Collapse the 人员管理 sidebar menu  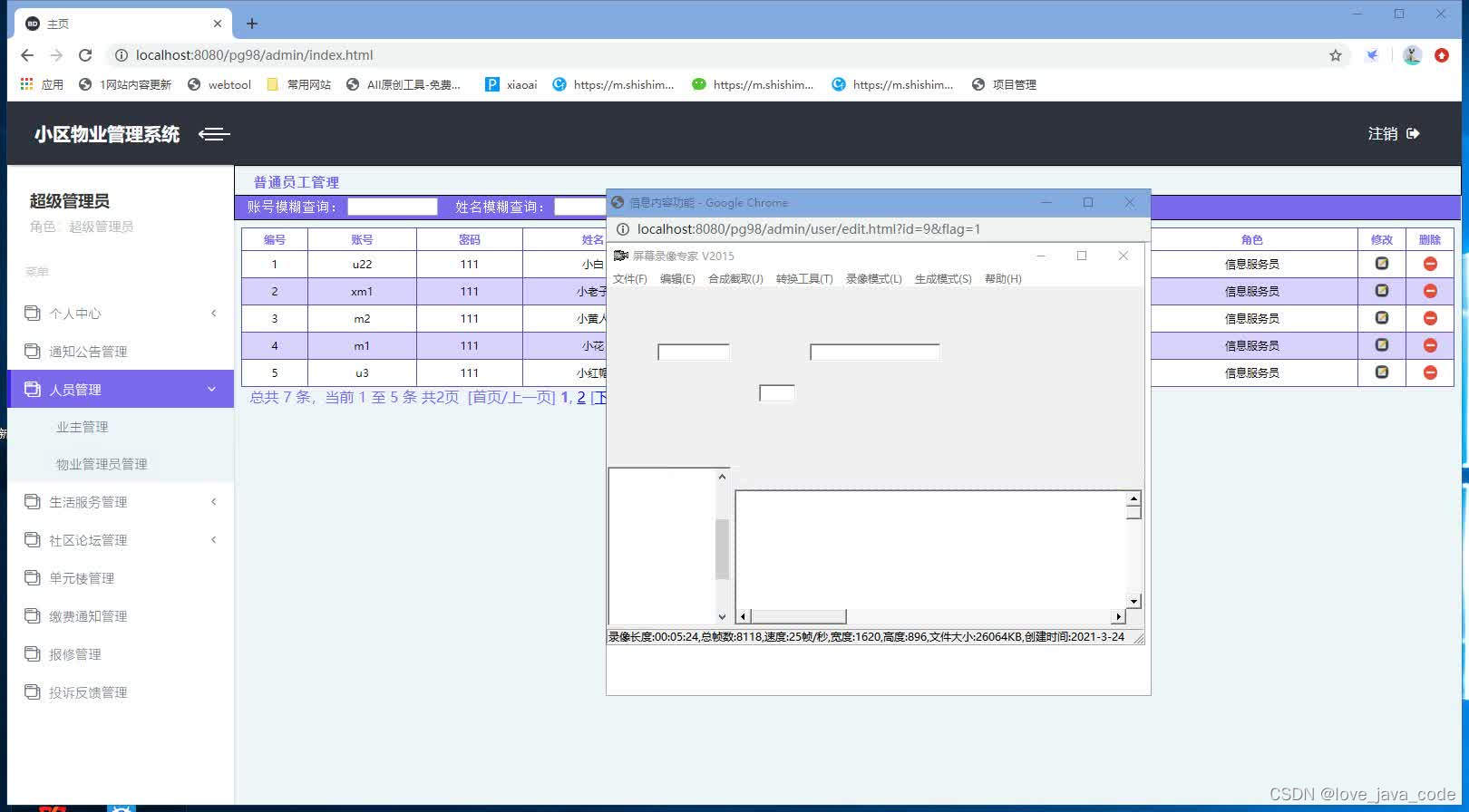pos(121,390)
